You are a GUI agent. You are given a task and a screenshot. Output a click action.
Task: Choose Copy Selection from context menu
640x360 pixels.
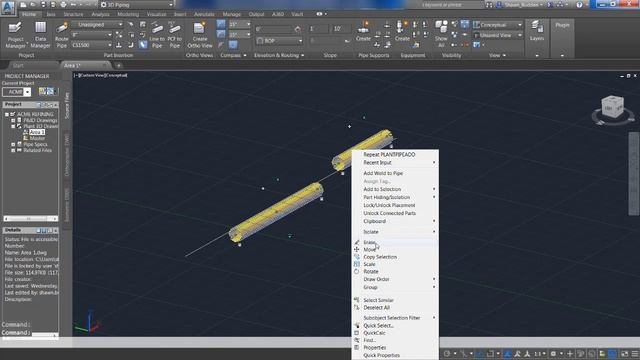[x=396, y=257]
